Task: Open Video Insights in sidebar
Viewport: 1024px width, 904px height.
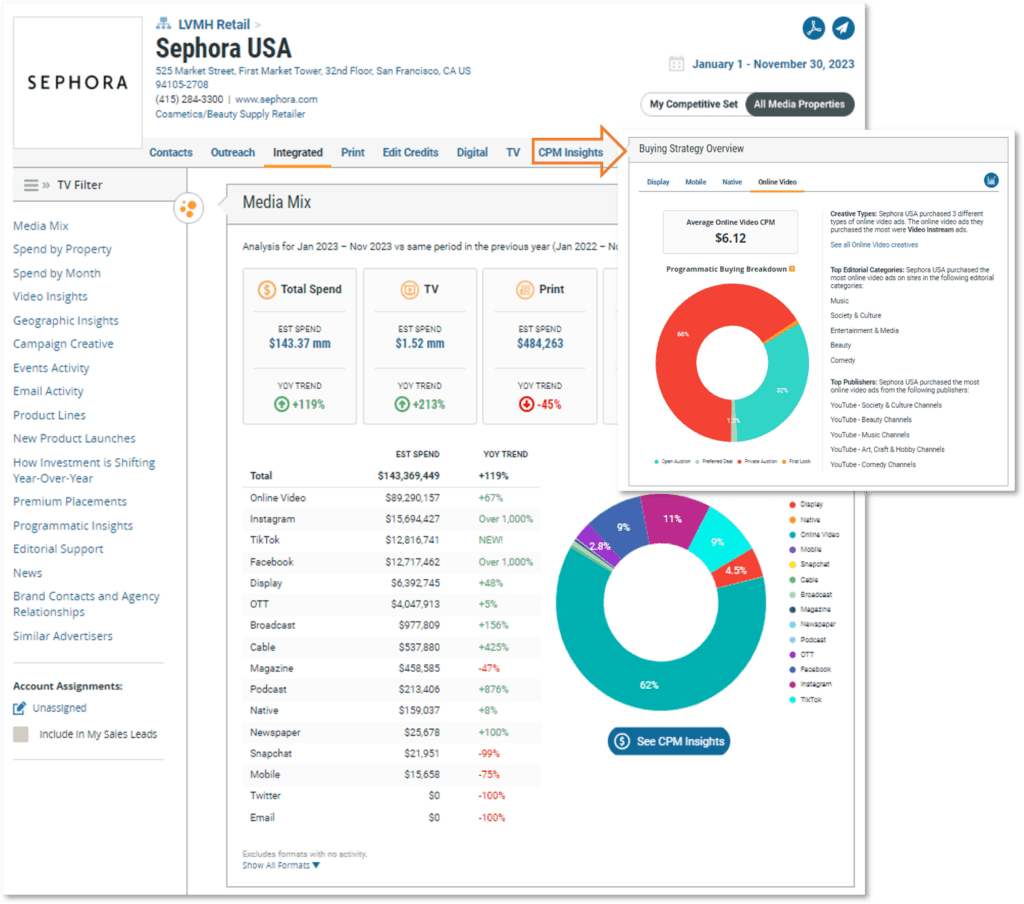Action: (x=50, y=297)
